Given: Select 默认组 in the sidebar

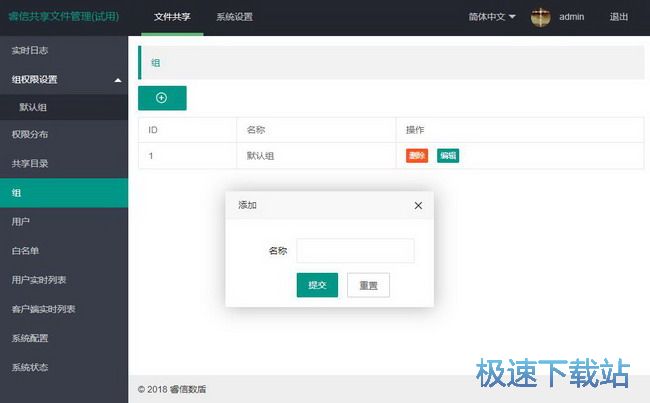Looking at the screenshot, I should click(64, 107).
